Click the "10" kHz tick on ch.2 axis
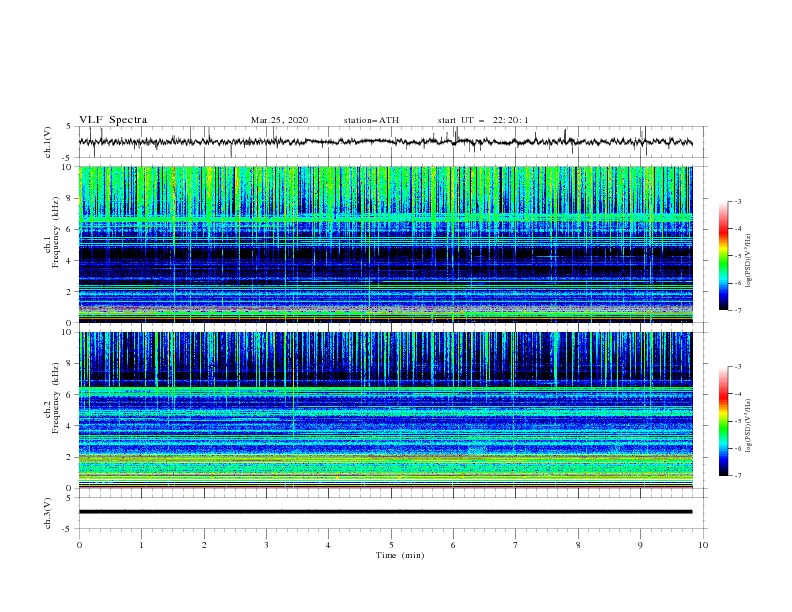Viewport: 792px width, 612px height. click(x=67, y=332)
